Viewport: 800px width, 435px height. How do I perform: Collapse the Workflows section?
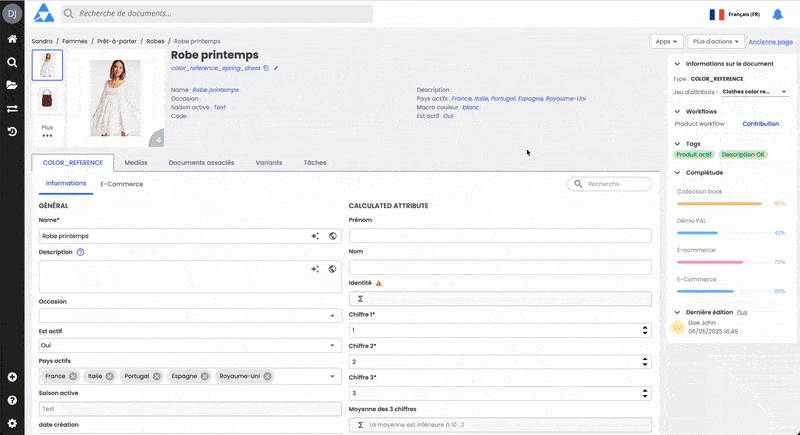677,111
